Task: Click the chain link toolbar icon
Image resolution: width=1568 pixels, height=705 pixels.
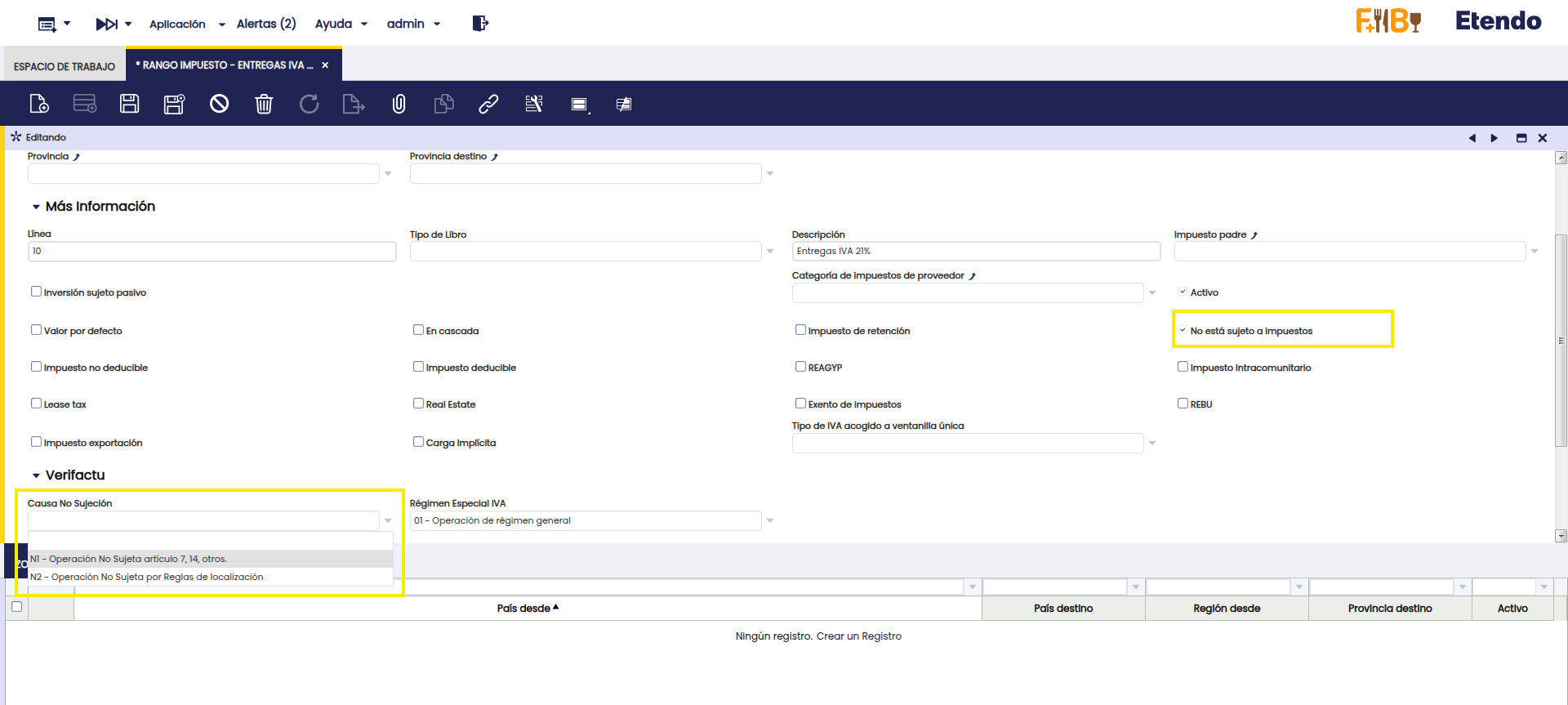Action: [x=488, y=104]
